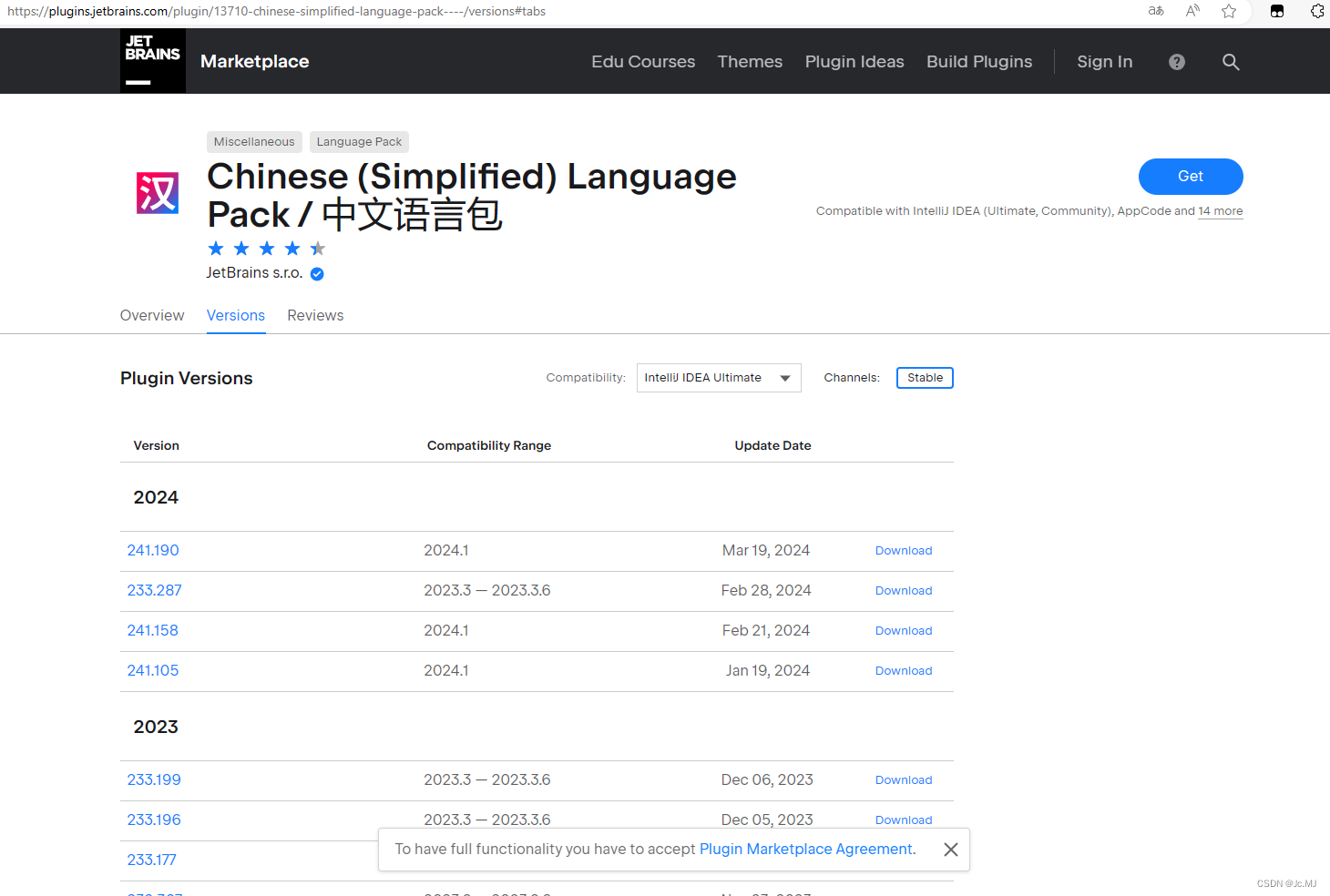Open version 233.287
Viewport: 1330px width, 896px height.
(x=154, y=591)
